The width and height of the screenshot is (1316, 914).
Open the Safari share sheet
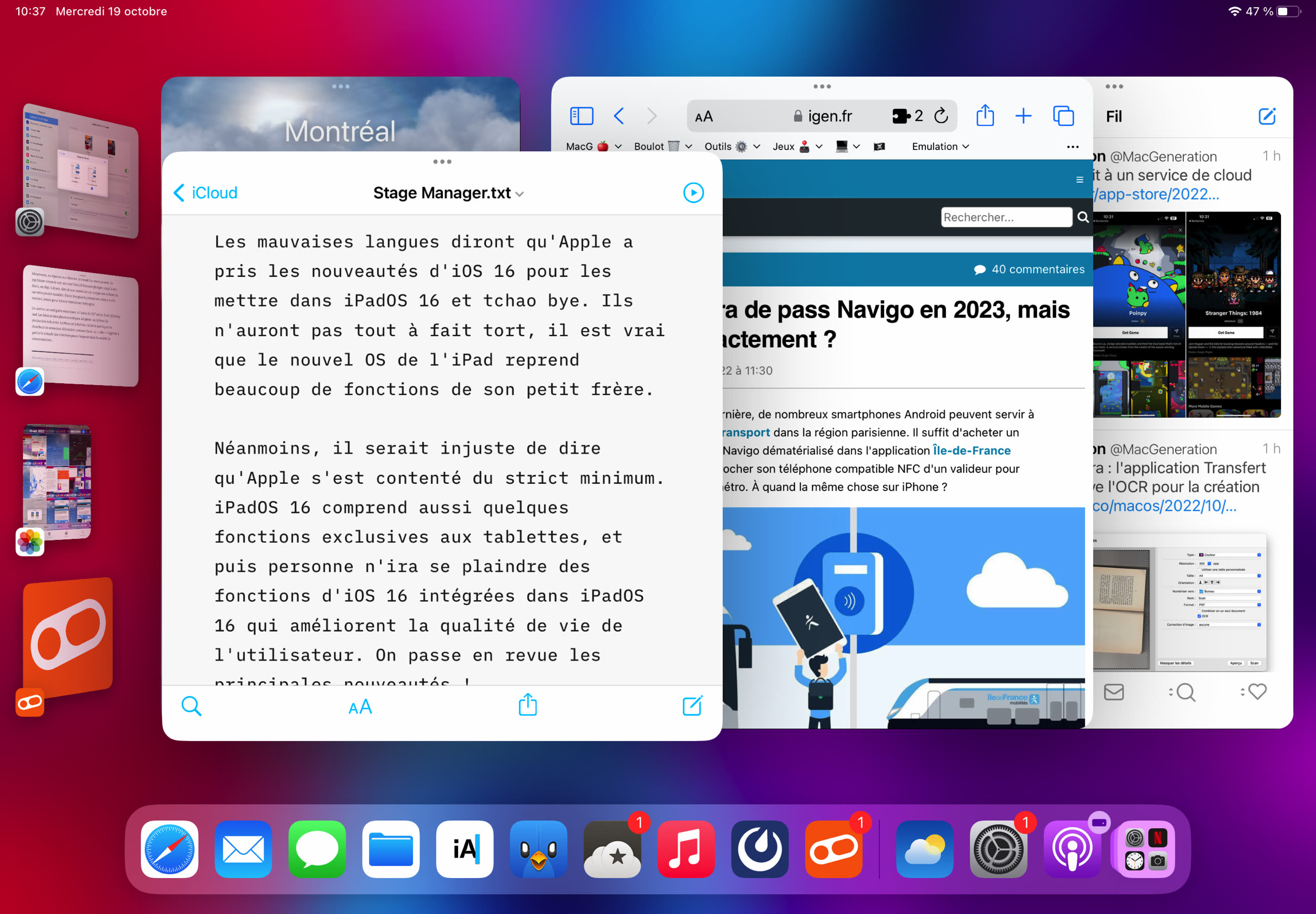click(x=984, y=116)
